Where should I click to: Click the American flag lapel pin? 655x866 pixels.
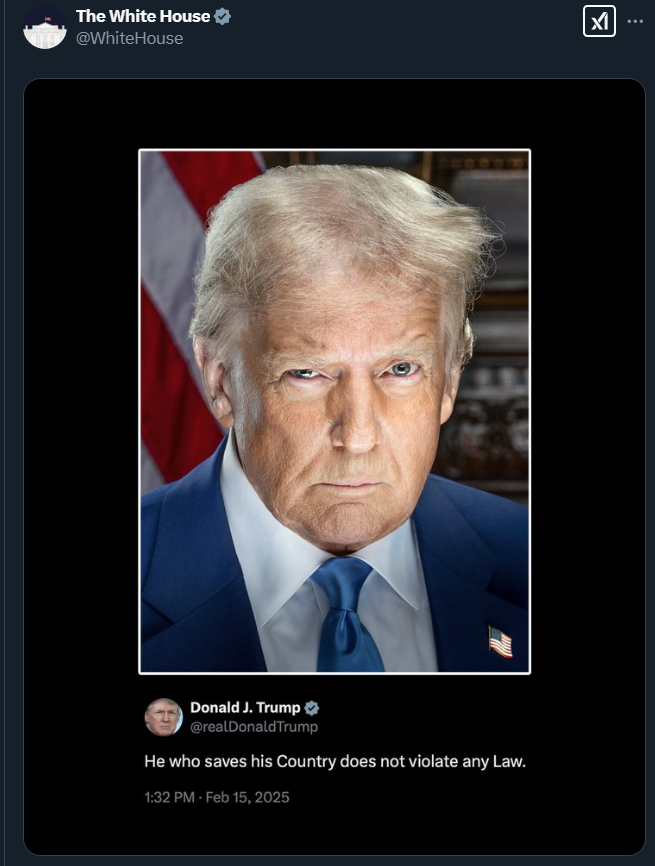pos(500,642)
